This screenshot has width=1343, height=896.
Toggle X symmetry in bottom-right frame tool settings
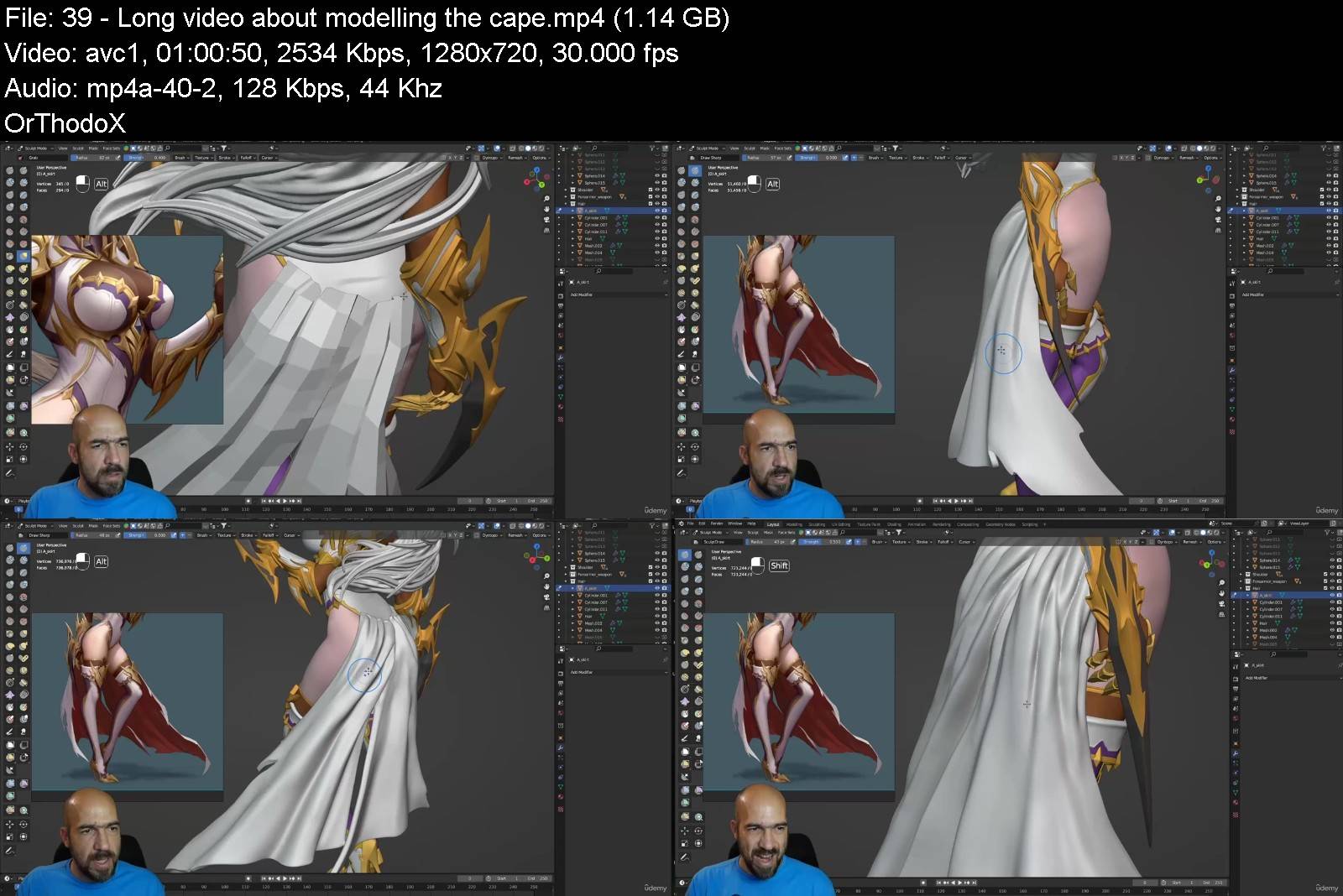[x=1125, y=542]
